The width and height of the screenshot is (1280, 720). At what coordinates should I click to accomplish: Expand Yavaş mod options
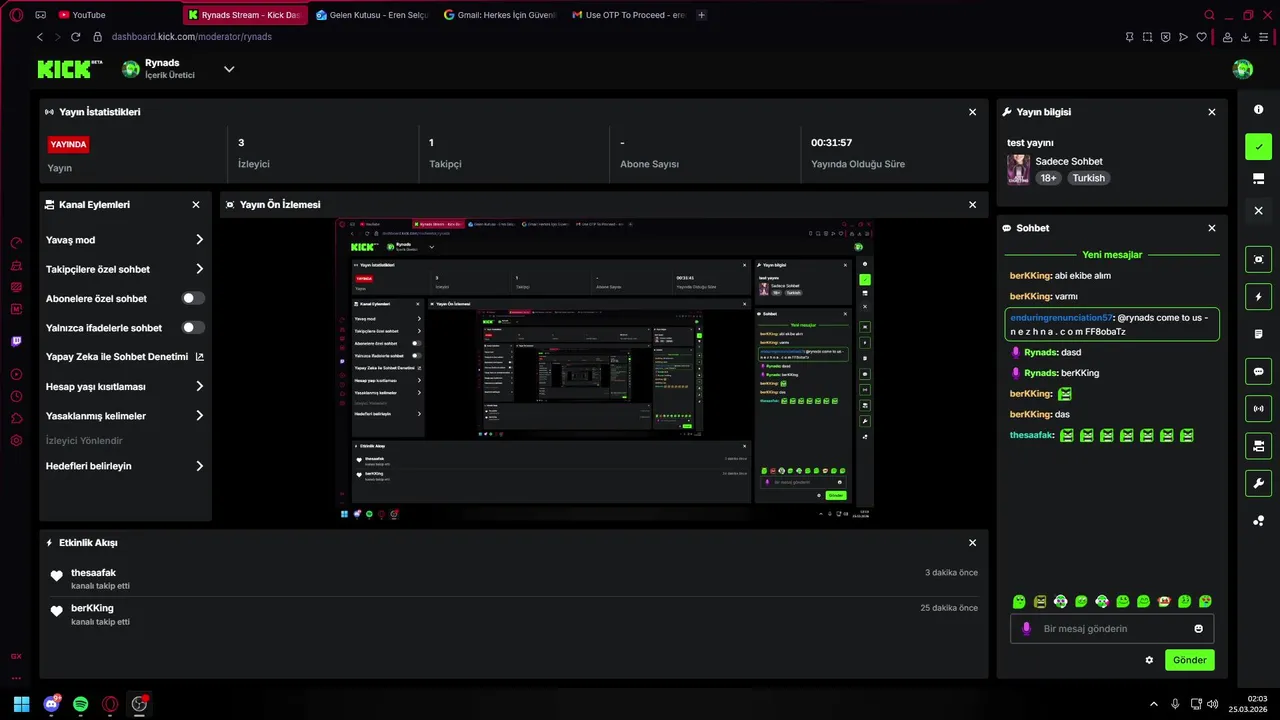click(x=125, y=240)
